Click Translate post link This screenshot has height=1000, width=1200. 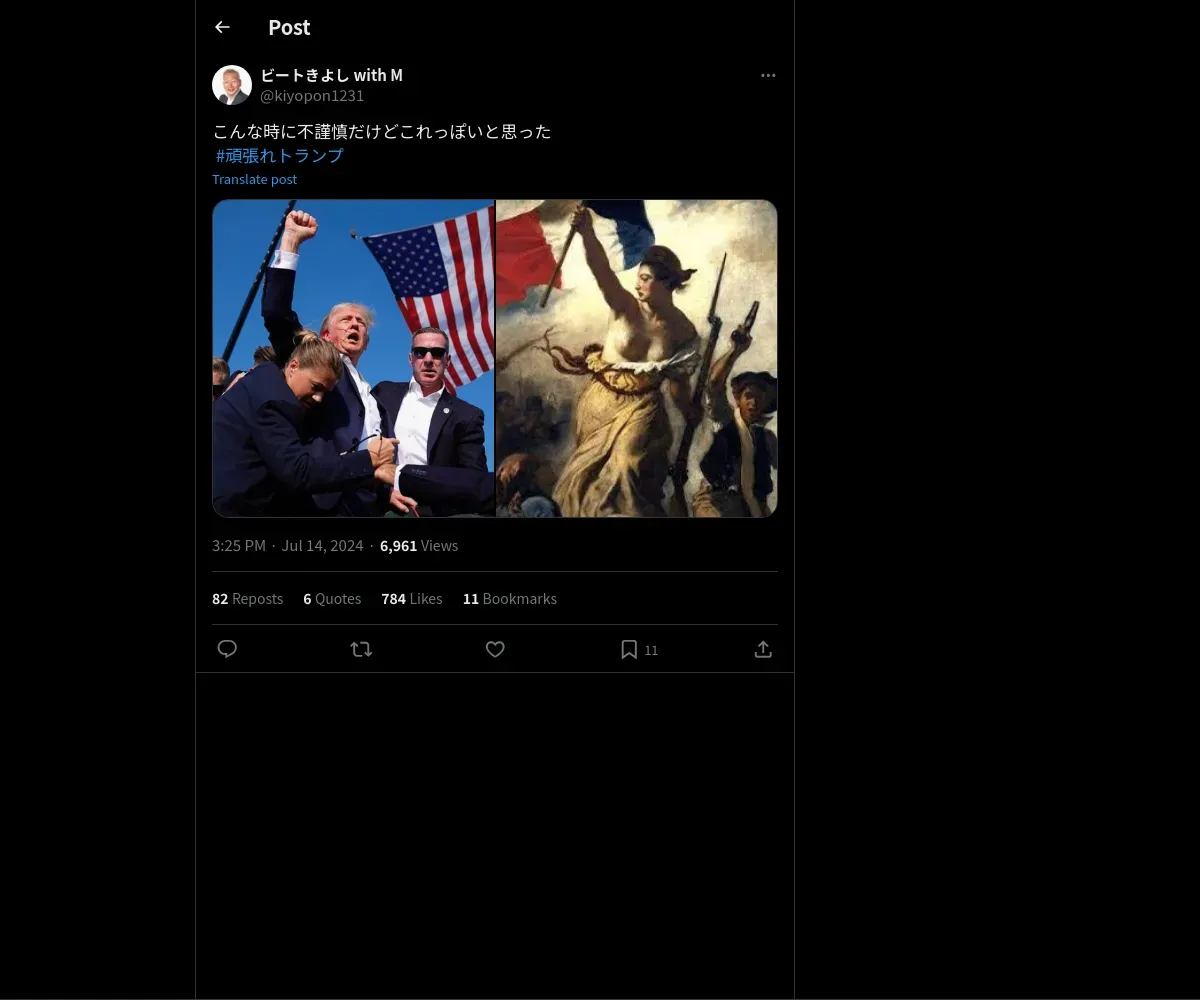point(254,179)
